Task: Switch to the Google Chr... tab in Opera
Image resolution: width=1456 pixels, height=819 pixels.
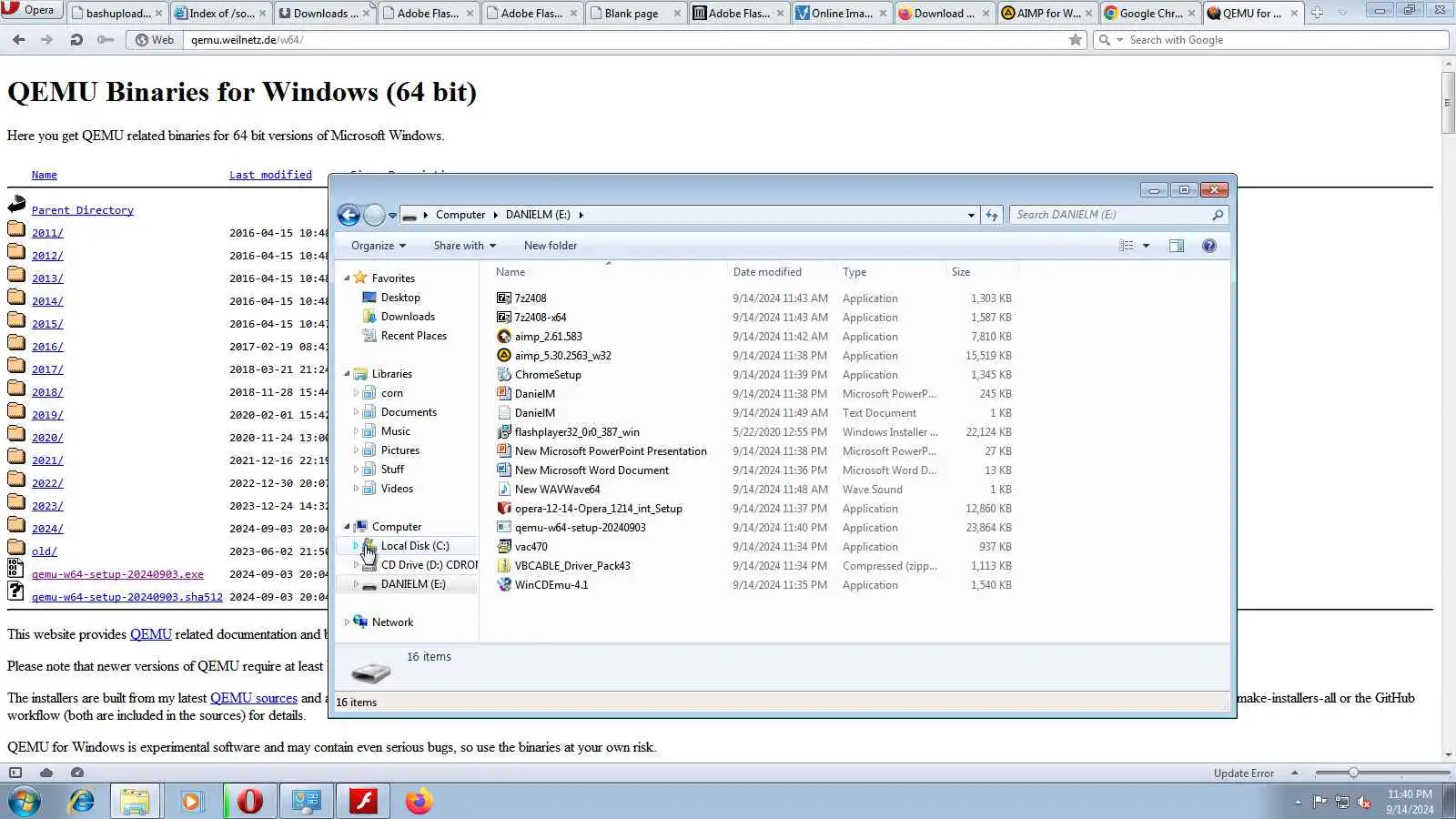Action: click(1150, 13)
